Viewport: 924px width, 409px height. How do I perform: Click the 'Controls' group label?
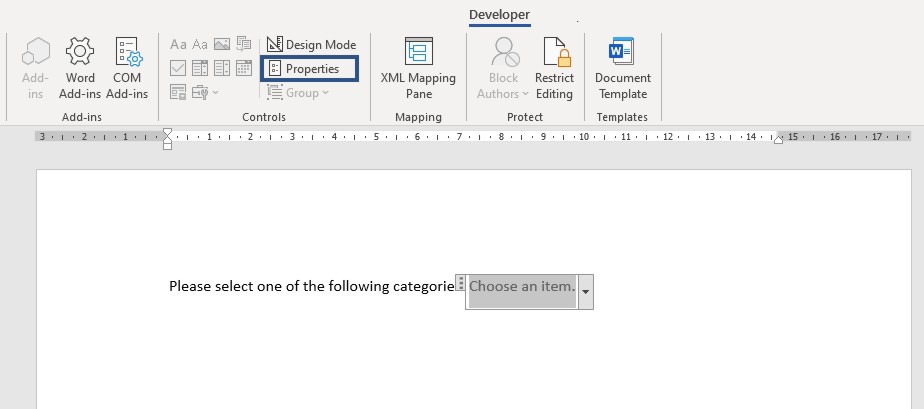pos(263,117)
